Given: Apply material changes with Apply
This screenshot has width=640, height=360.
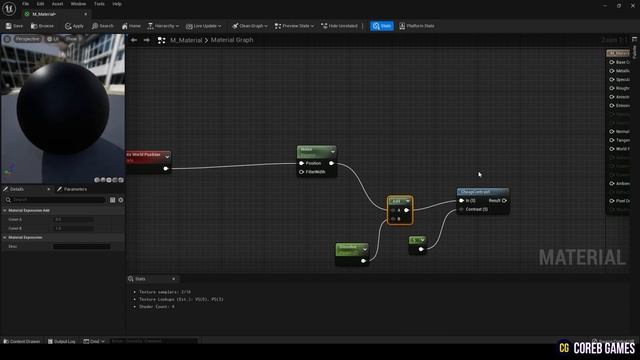Looking at the screenshot, I should (x=74, y=26).
